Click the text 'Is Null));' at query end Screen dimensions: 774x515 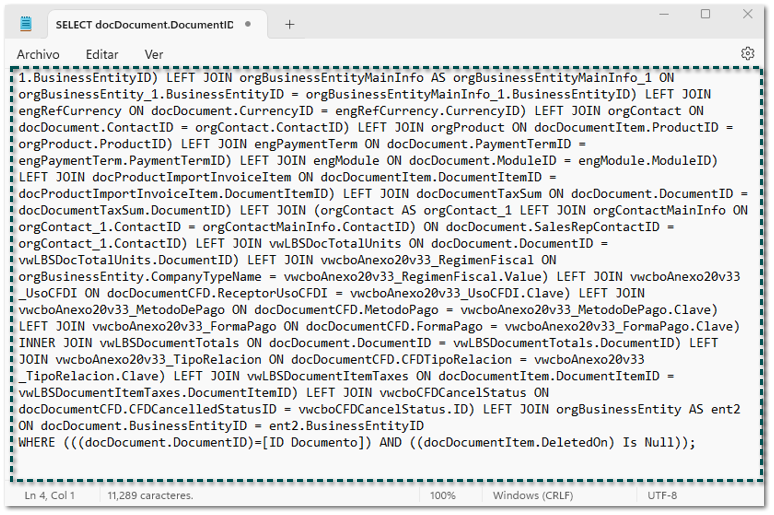pos(658,442)
